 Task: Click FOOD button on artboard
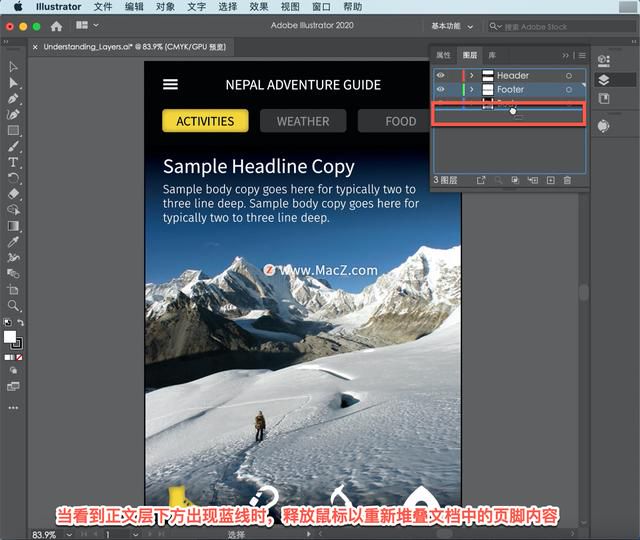coord(394,121)
